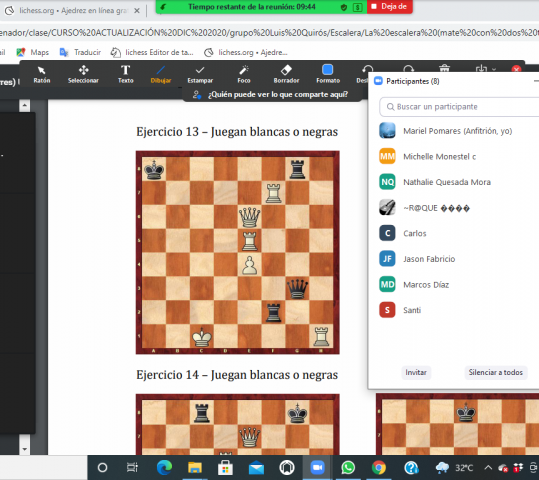Click the 'Silenciar a todos' button
This screenshot has height=480, width=539.
(495, 372)
